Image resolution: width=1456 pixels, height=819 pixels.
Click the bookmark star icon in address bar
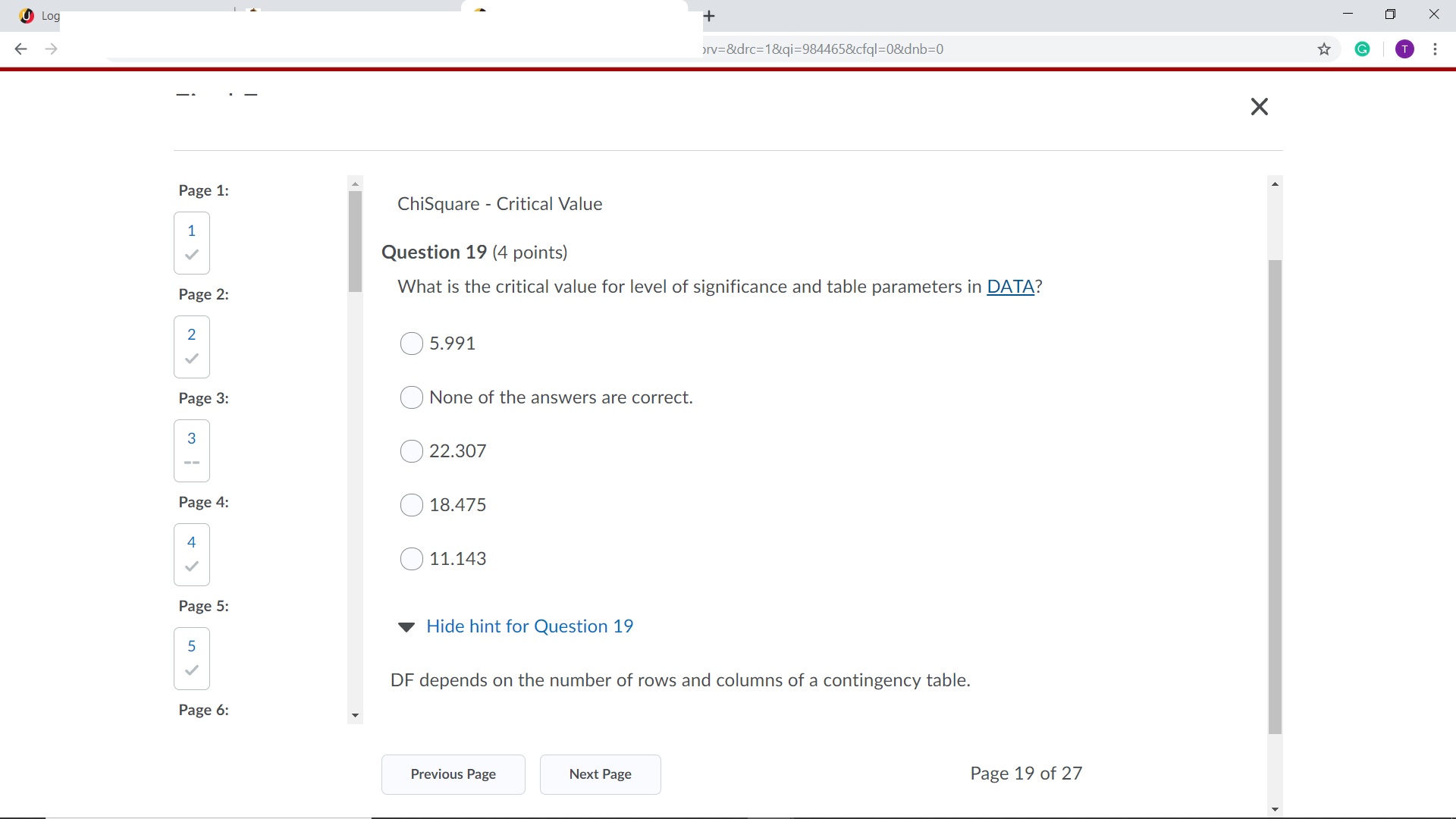click(1325, 48)
